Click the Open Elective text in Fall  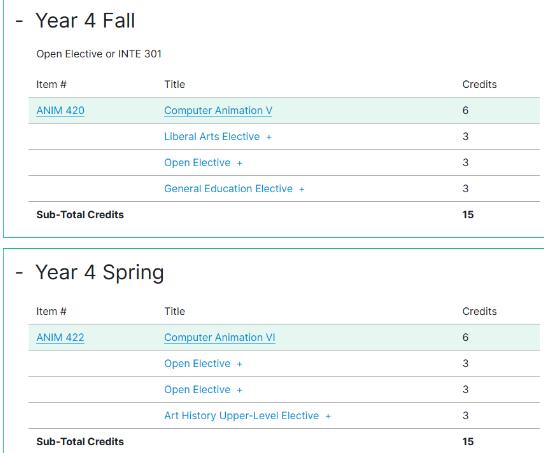(x=197, y=162)
